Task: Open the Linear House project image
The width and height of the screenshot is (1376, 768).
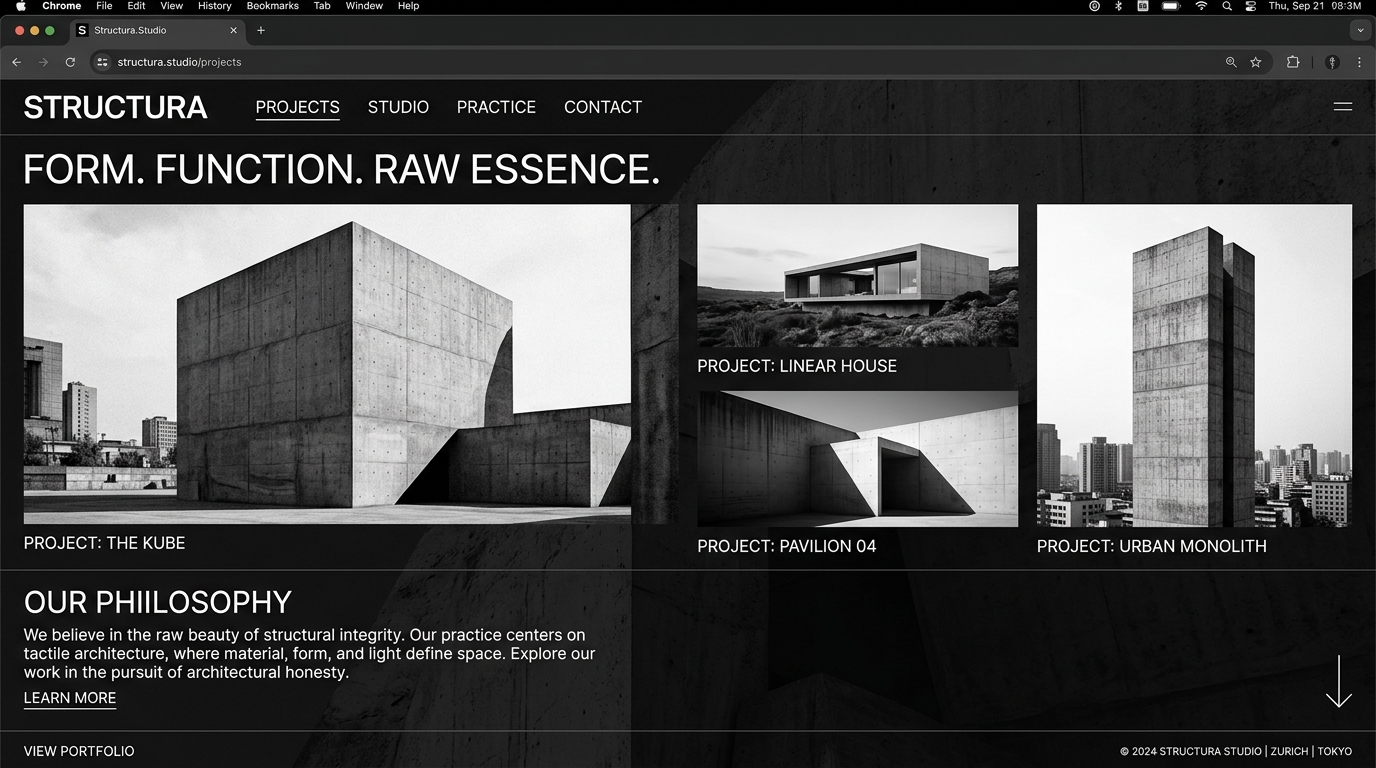Action: [x=857, y=276]
